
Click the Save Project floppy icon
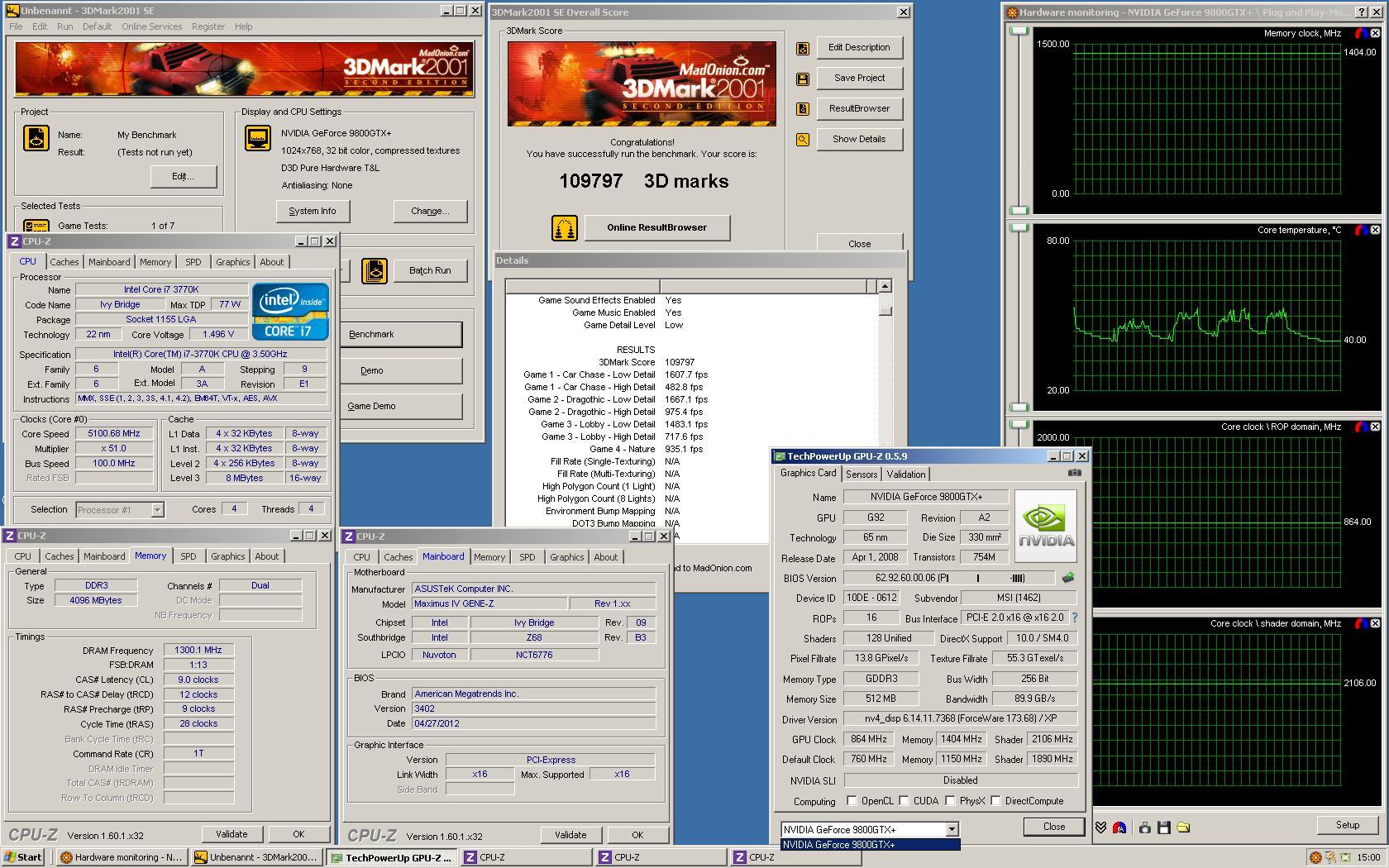[802, 79]
